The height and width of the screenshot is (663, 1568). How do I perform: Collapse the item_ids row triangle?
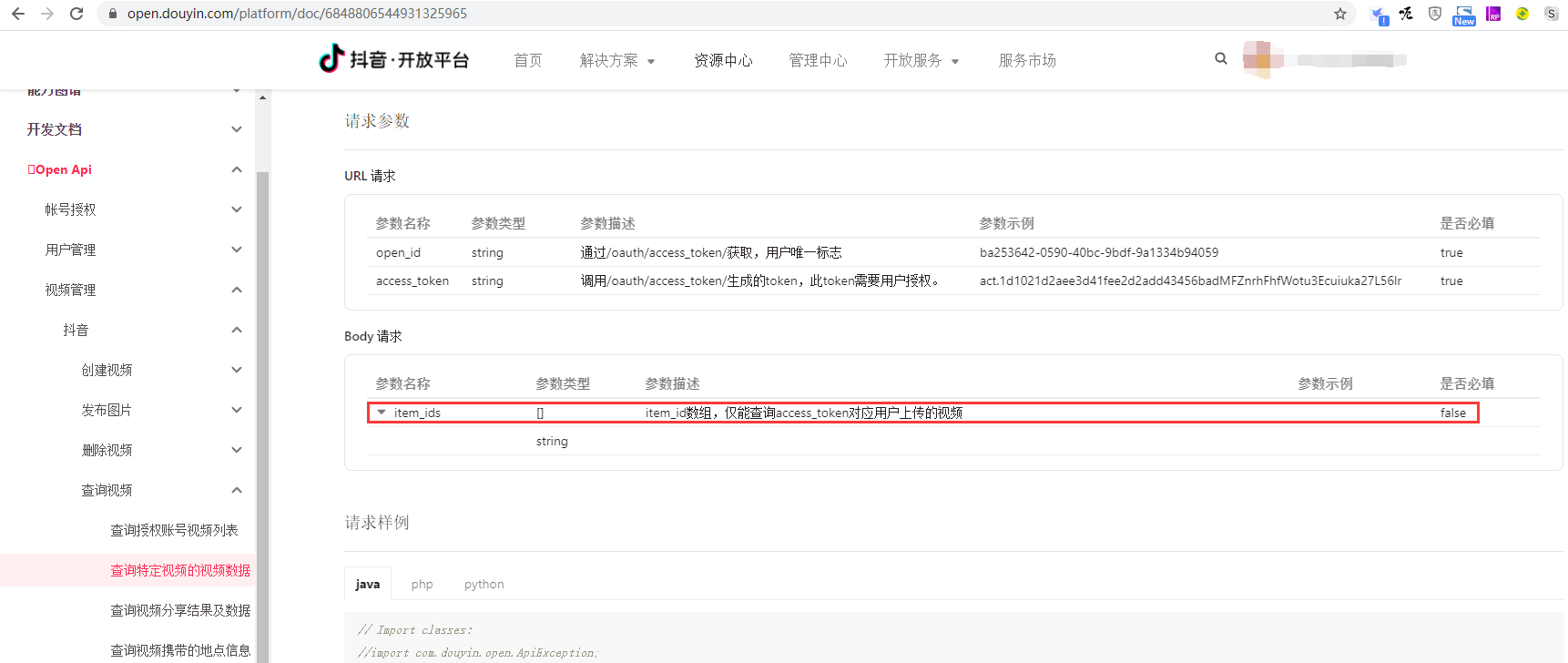click(x=382, y=413)
